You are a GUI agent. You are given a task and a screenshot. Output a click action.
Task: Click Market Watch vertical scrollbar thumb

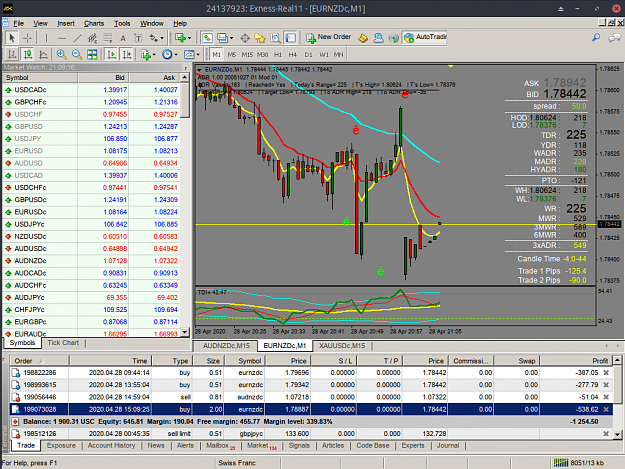pos(185,100)
